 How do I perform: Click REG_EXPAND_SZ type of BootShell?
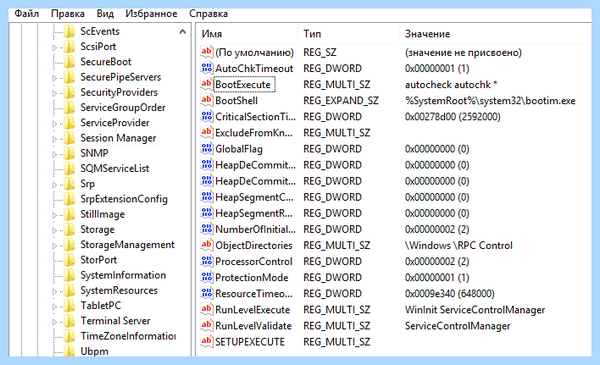[341, 101]
